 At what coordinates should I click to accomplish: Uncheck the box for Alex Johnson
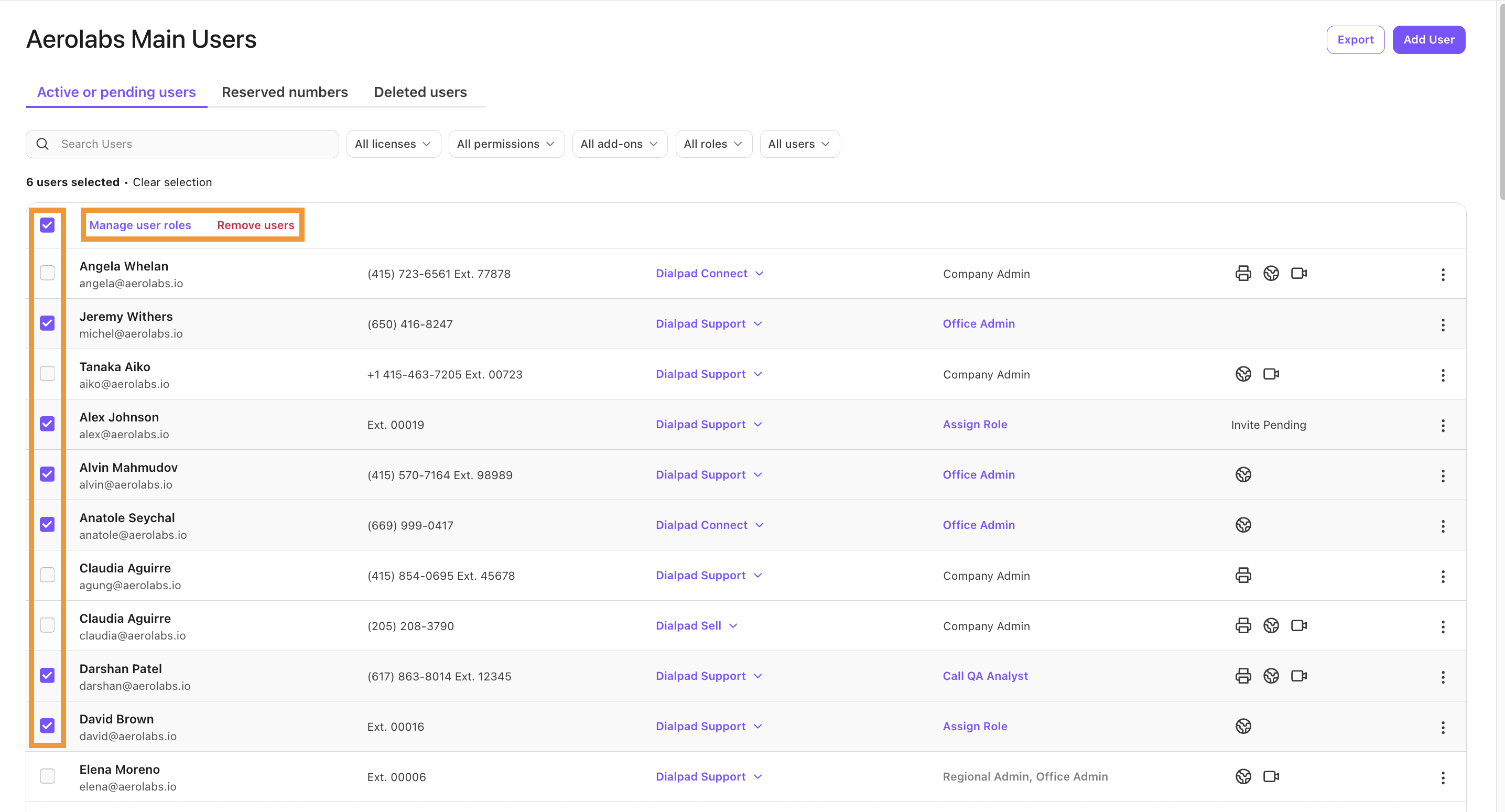coord(47,424)
